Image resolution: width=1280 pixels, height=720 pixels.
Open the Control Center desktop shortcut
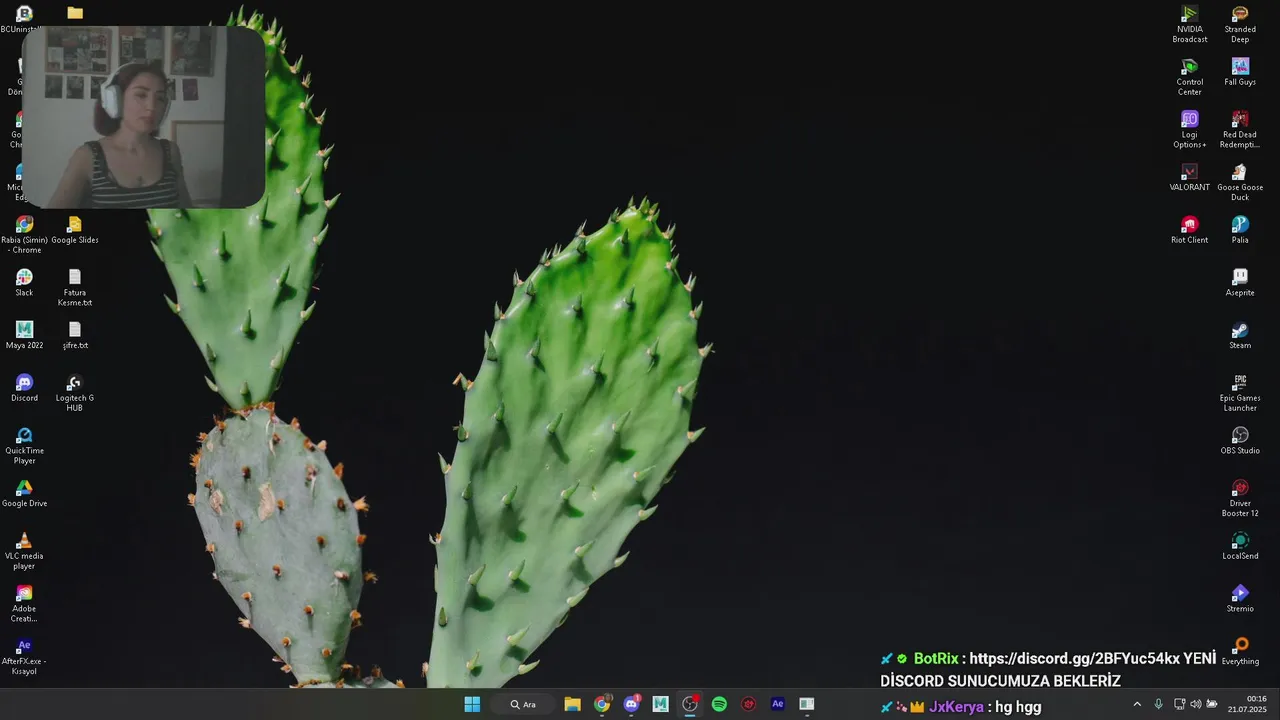[x=1190, y=77]
